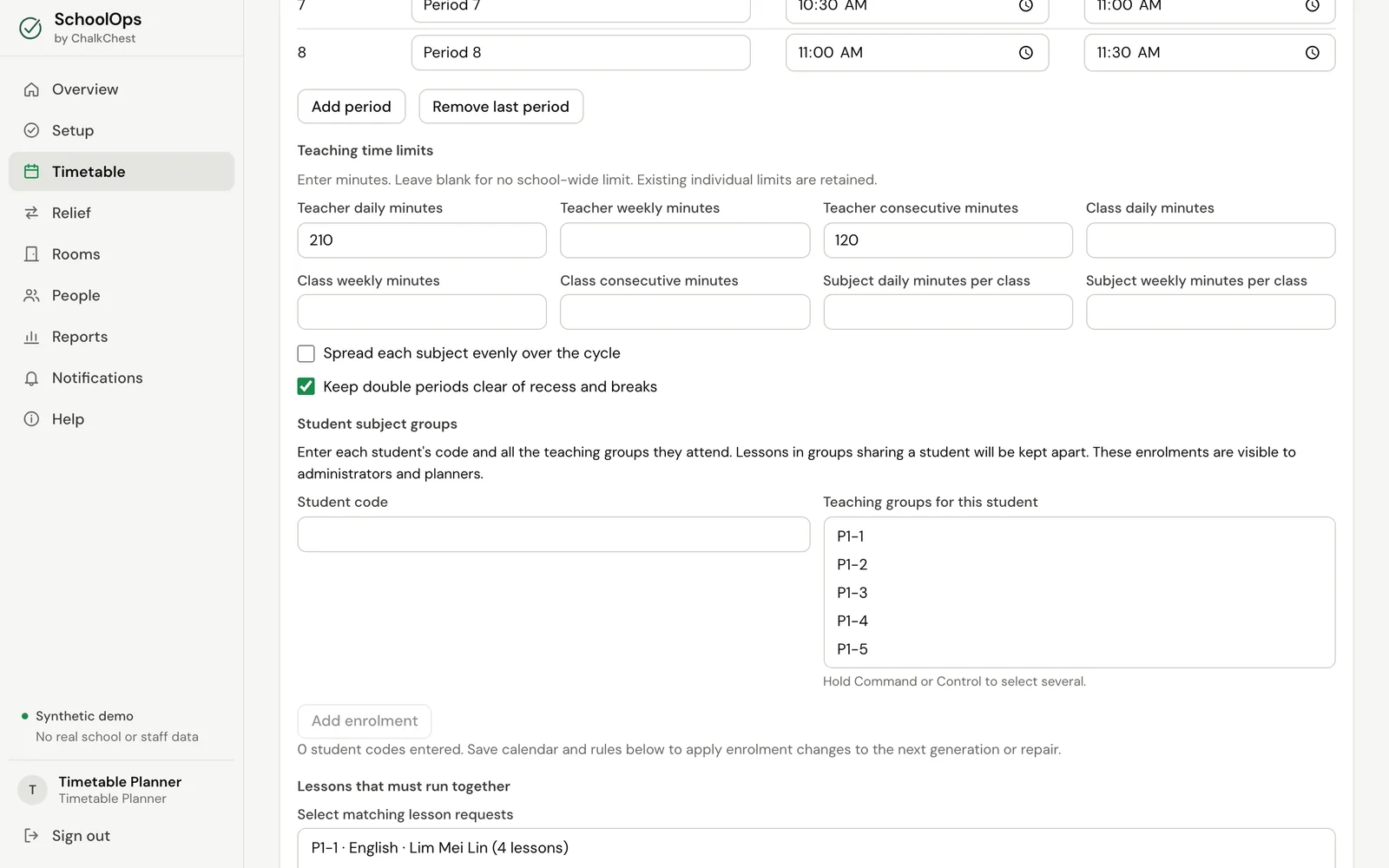Screen dimensions: 1389x868
Task: Focus the Period 8 name field
Action: click(x=581, y=53)
